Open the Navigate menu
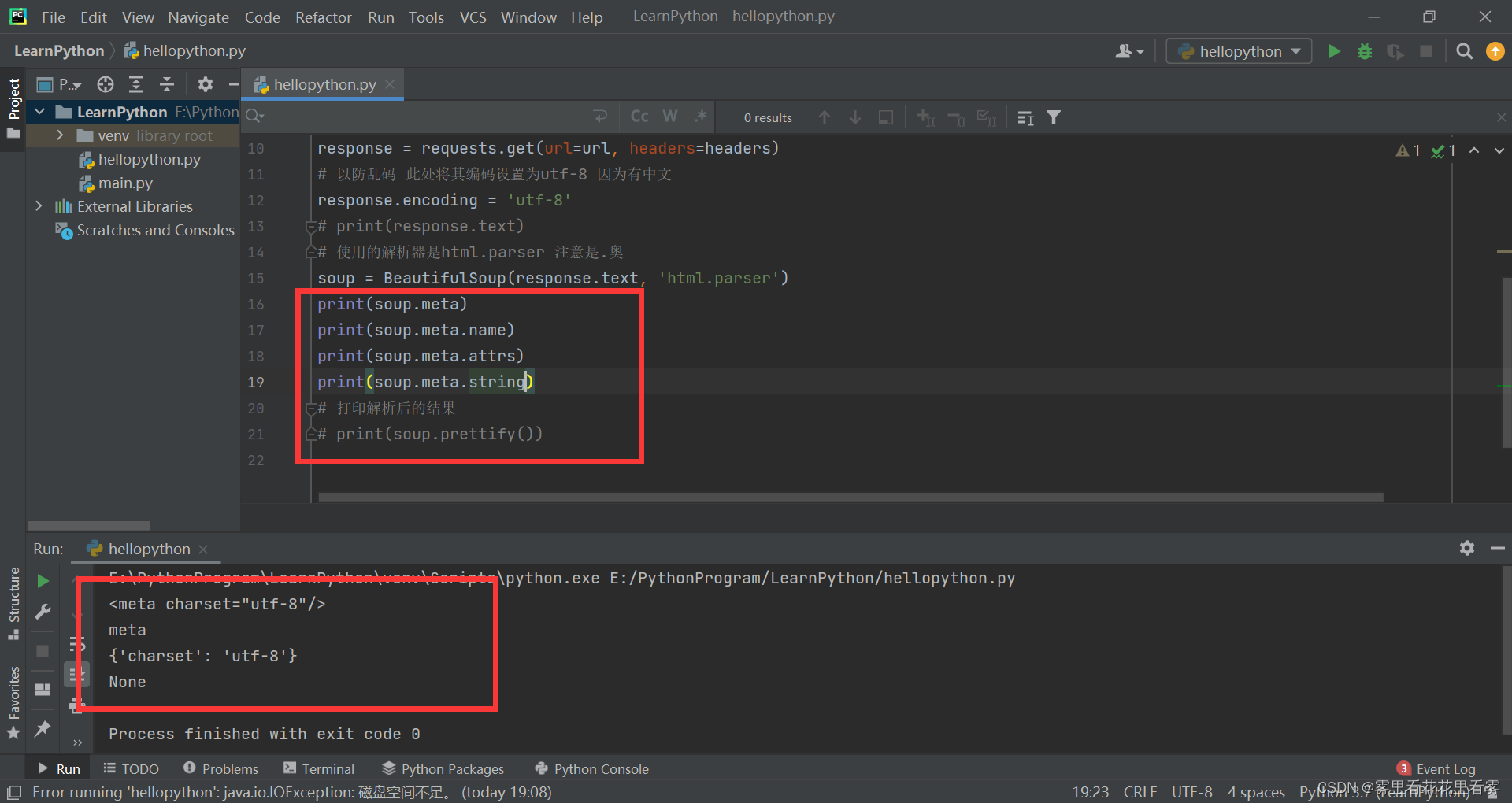1512x803 pixels. (198, 17)
